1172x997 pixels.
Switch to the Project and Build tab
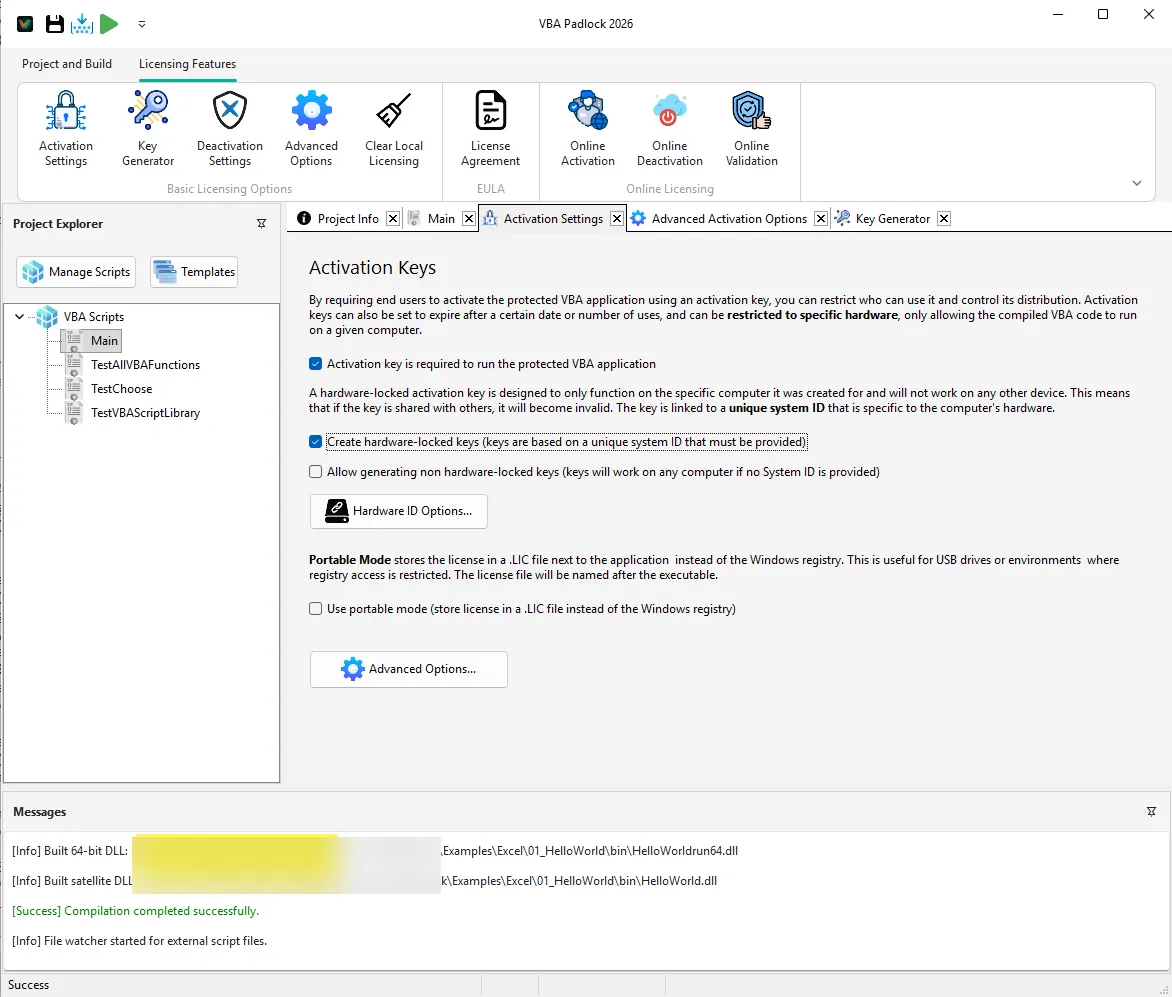point(66,63)
